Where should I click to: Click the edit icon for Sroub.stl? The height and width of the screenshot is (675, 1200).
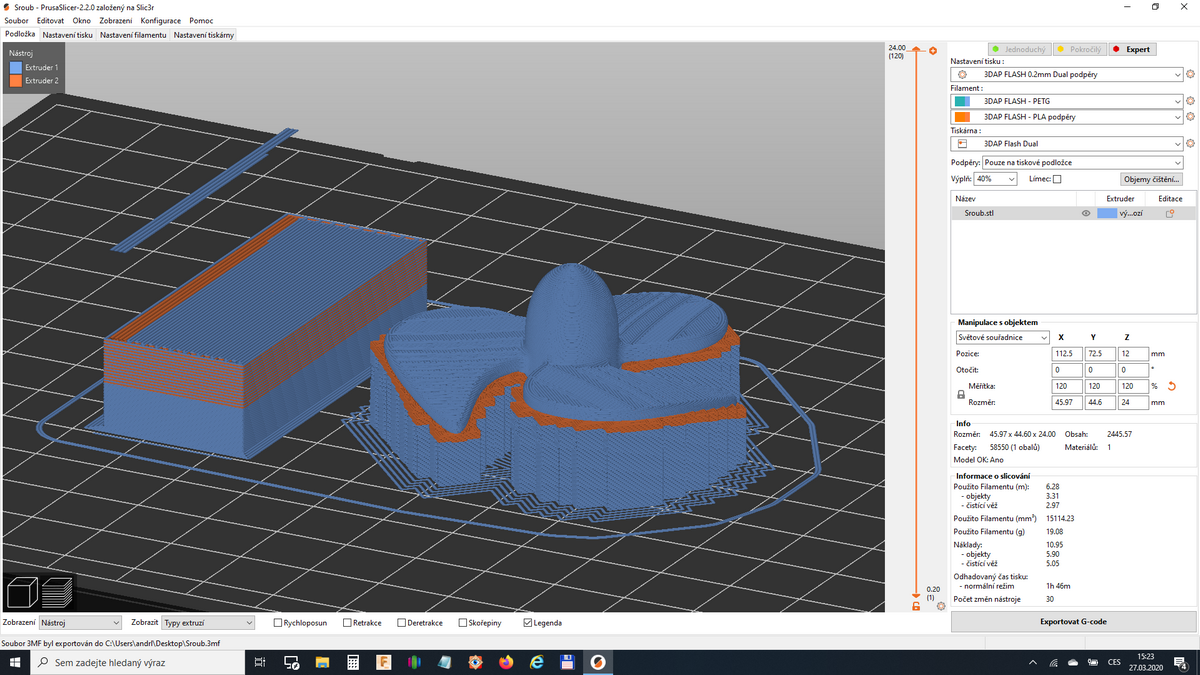click(1169, 213)
